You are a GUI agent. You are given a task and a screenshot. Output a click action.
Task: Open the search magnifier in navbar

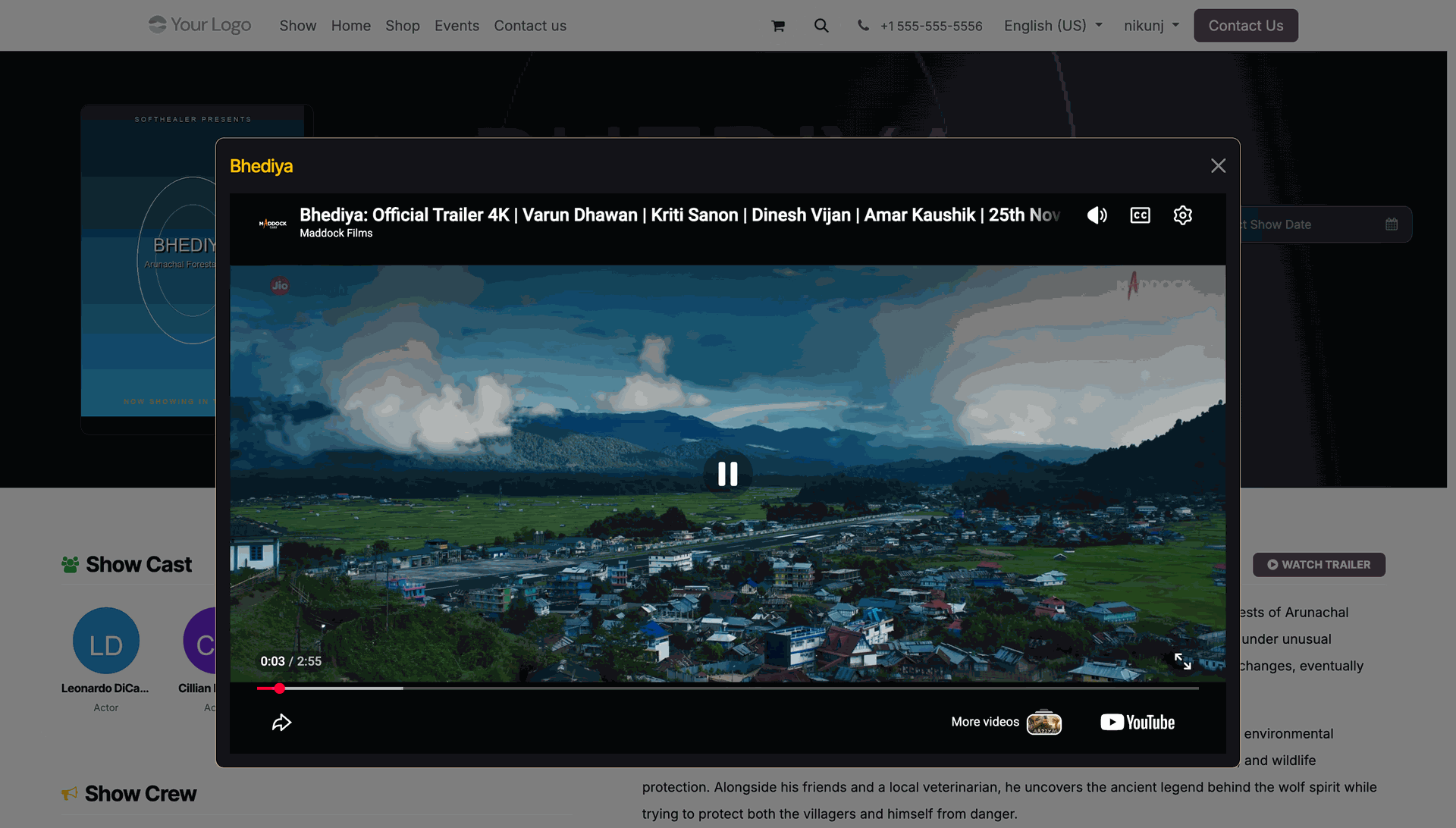pyautogui.click(x=821, y=26)
